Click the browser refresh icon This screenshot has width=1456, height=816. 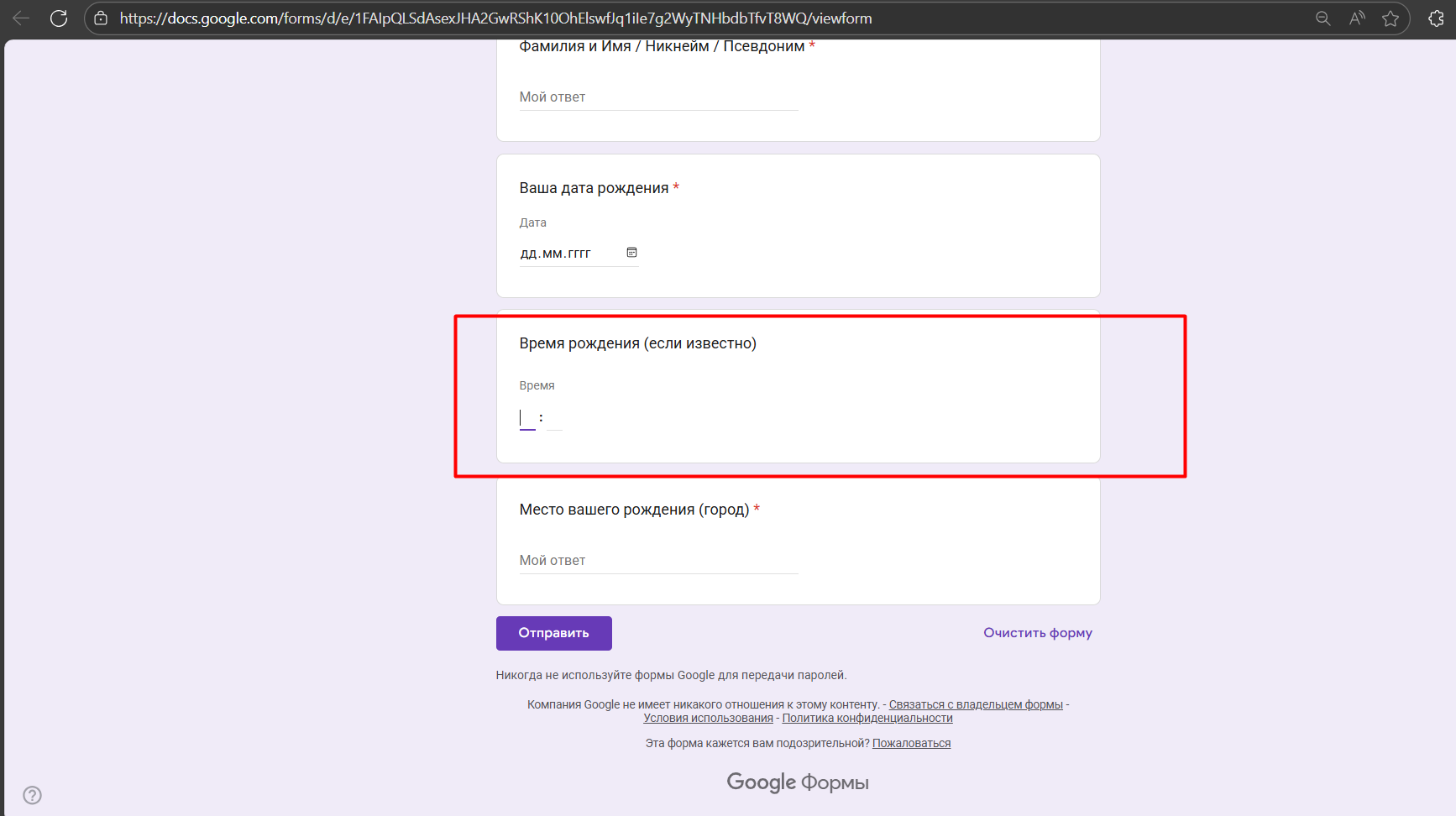click(x=58, y=18)
